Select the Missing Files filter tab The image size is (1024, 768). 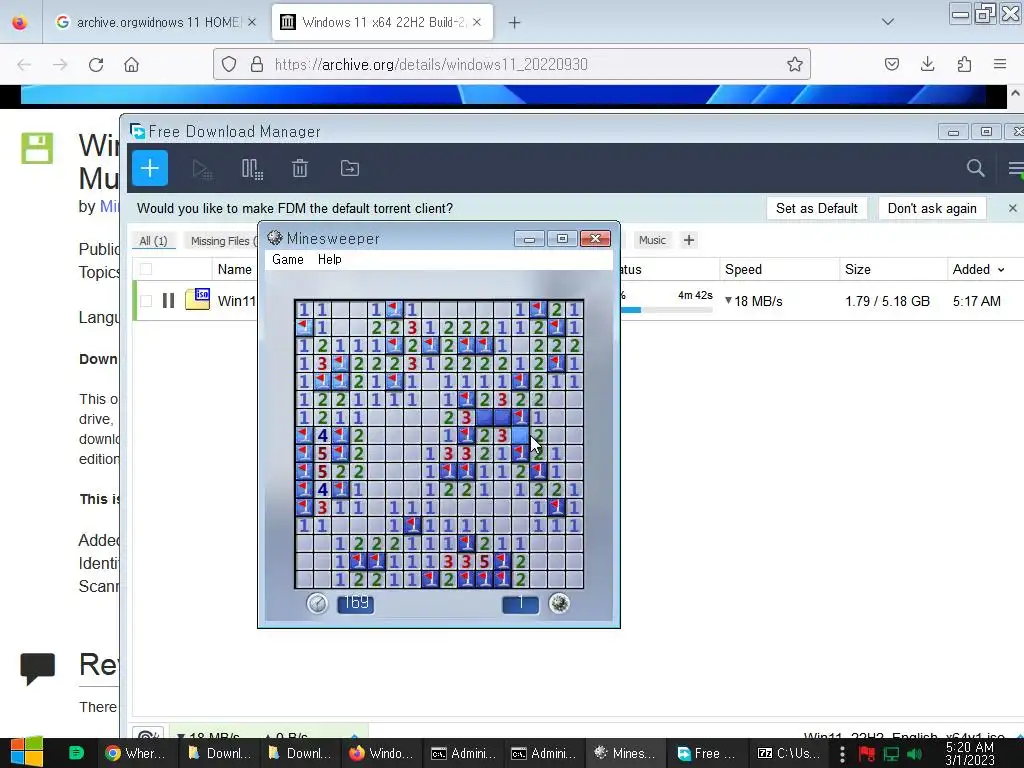[x=222, y=241]
